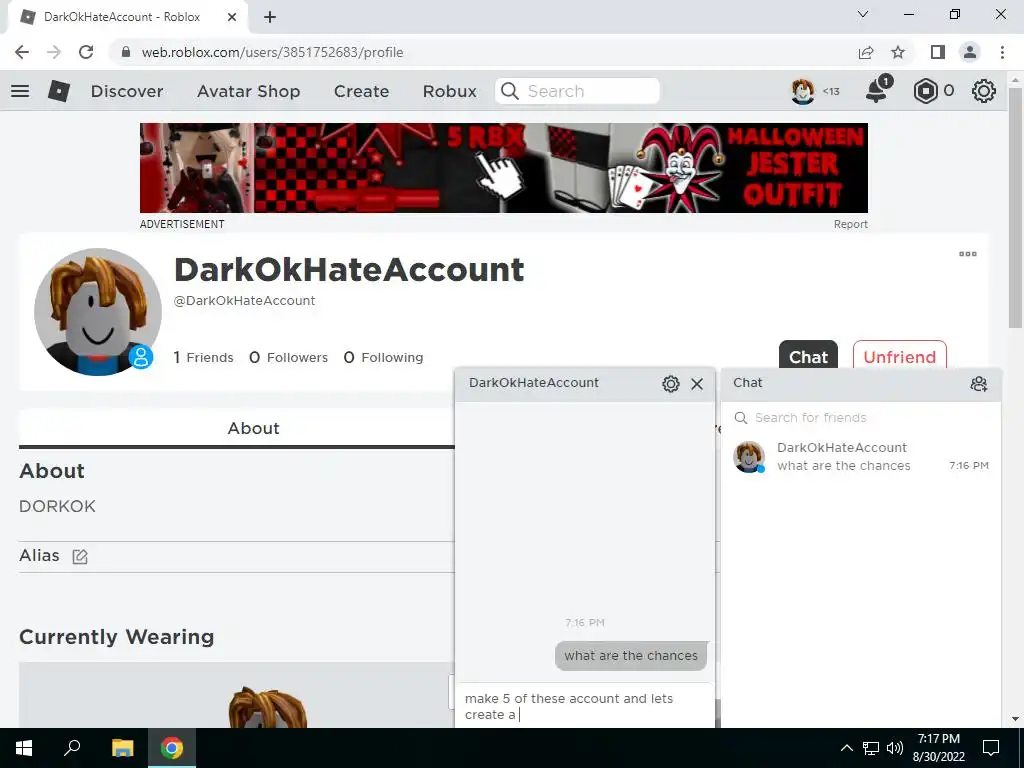
Task: Open Windows taskbar search
Action: tap(72, 748)
